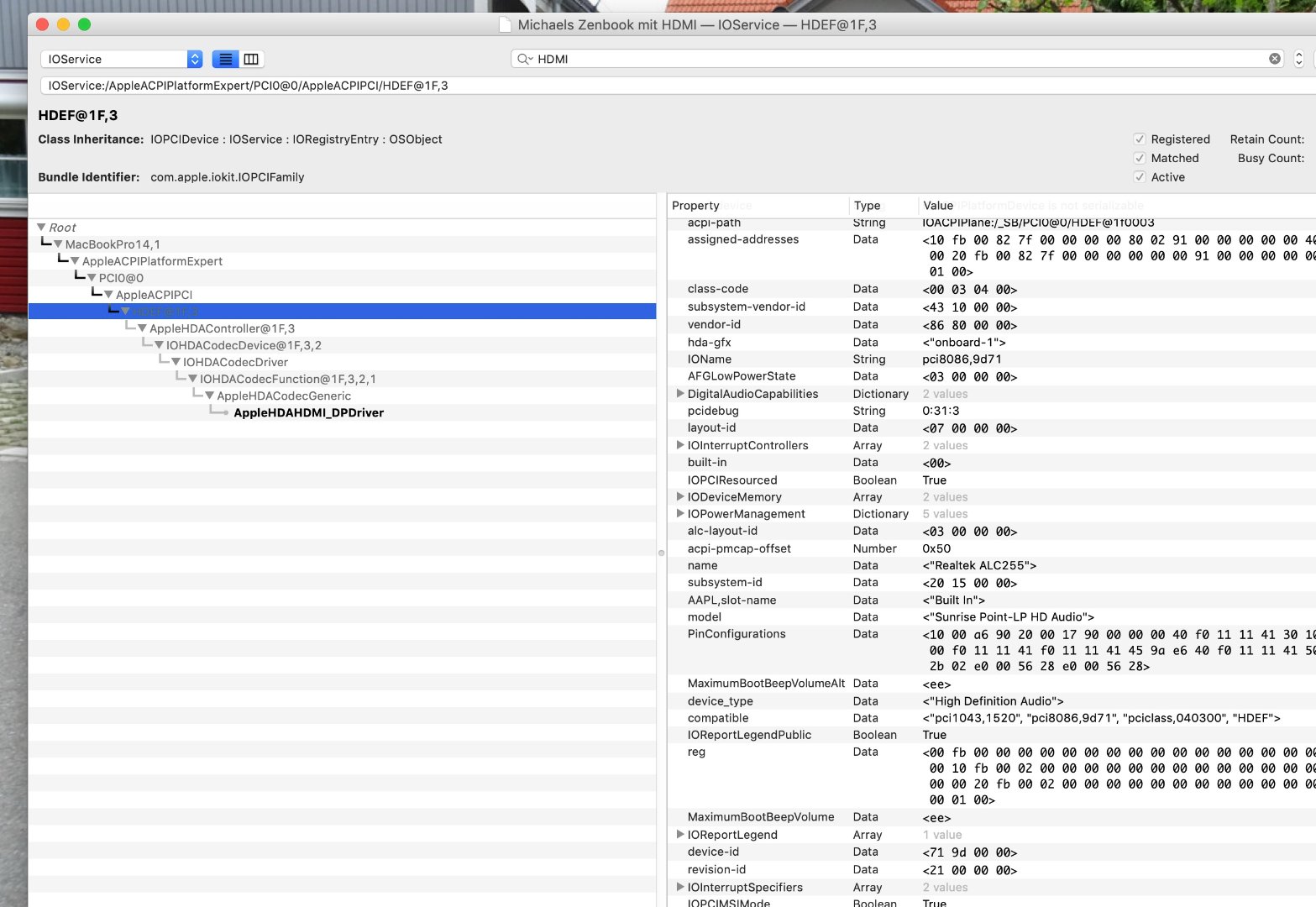Collapse the IOHDACodecDevice@1F,3,2 node
Image resolution: width=1316 pixels, height=907 pixels.
(x=159, y=345)
